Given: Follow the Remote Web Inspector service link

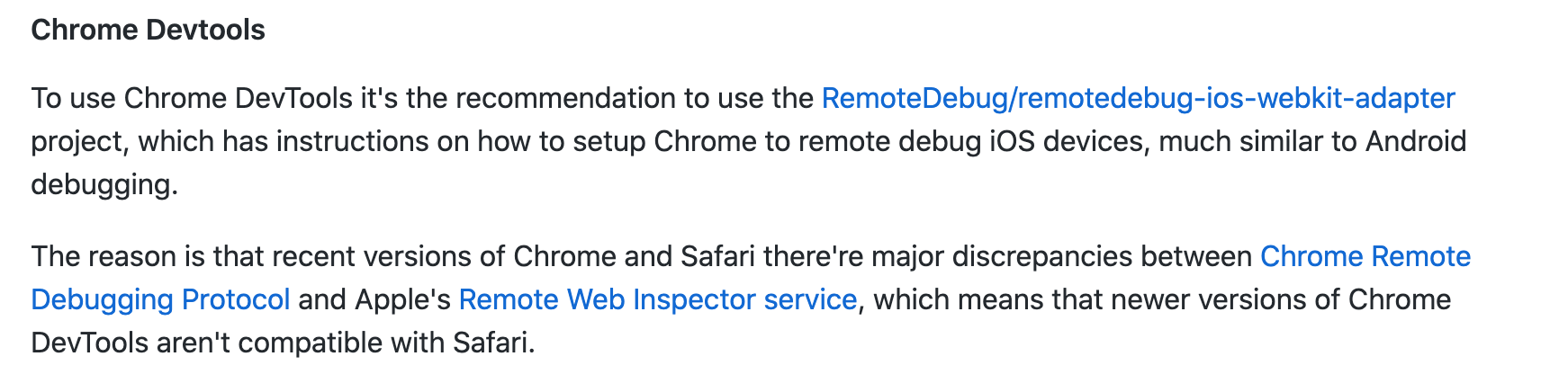Looking at the screenshot, I should click(x=657, y=299).
